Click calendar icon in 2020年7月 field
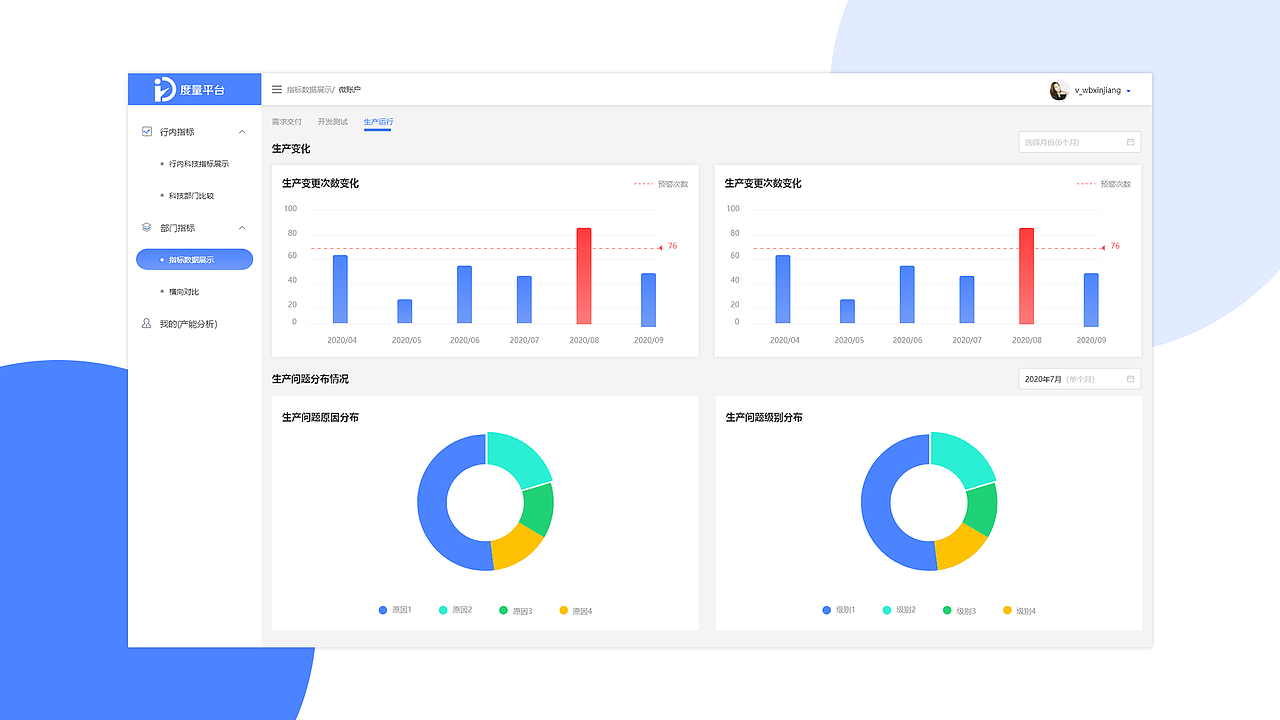Viewport: 1280px width, 720px height. 1130,379
